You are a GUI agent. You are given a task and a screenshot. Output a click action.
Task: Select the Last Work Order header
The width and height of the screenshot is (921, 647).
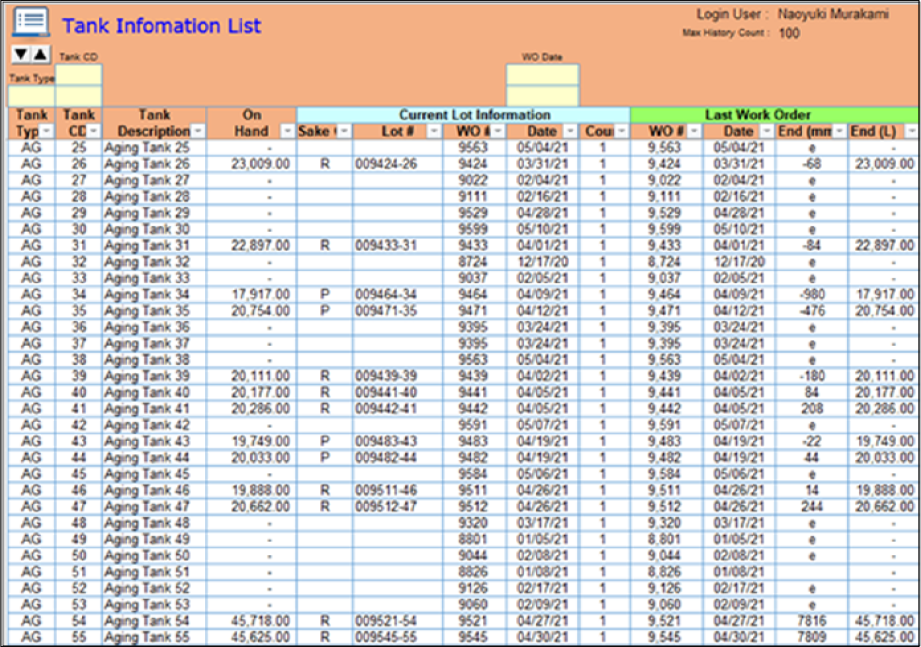(x=774, y=115)
